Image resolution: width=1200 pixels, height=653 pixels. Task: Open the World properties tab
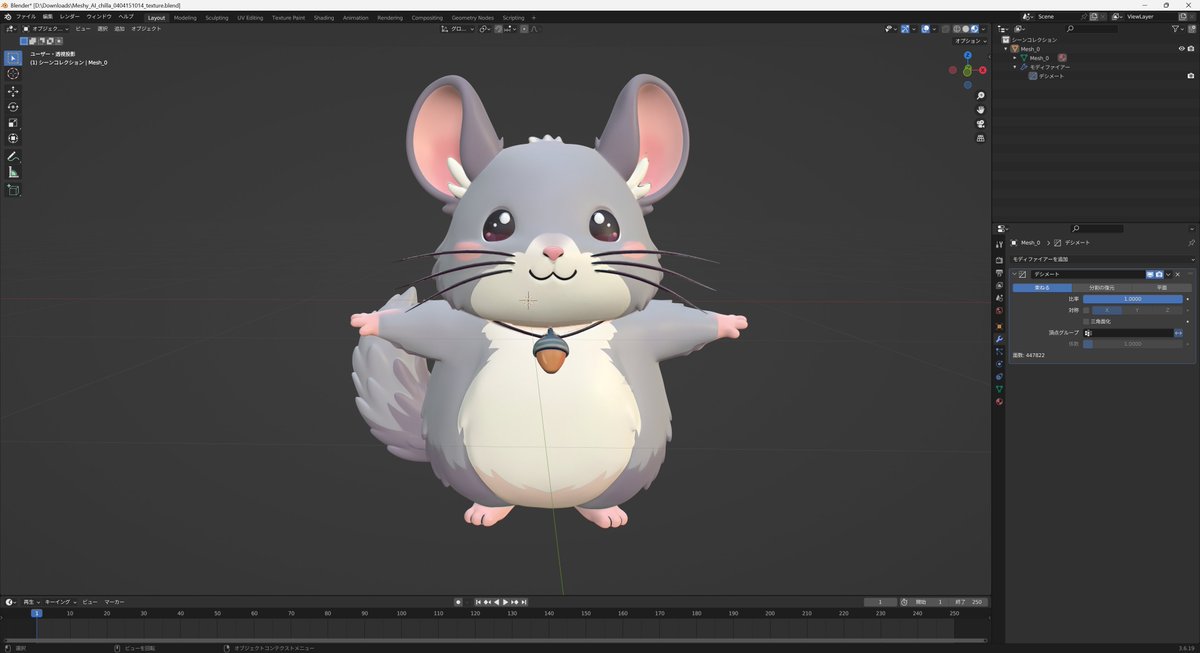click(x=999, y=310)
